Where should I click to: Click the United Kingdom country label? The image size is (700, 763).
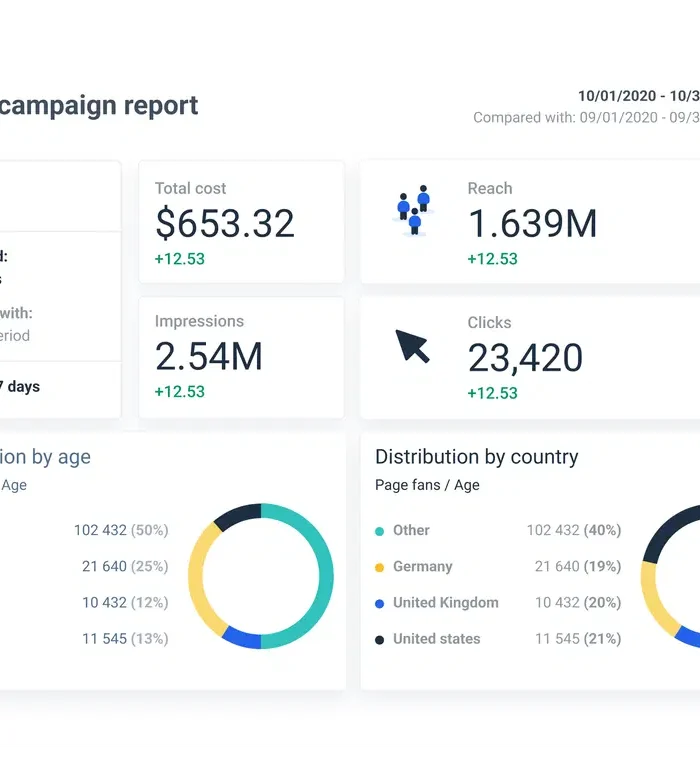click(446, 603)
